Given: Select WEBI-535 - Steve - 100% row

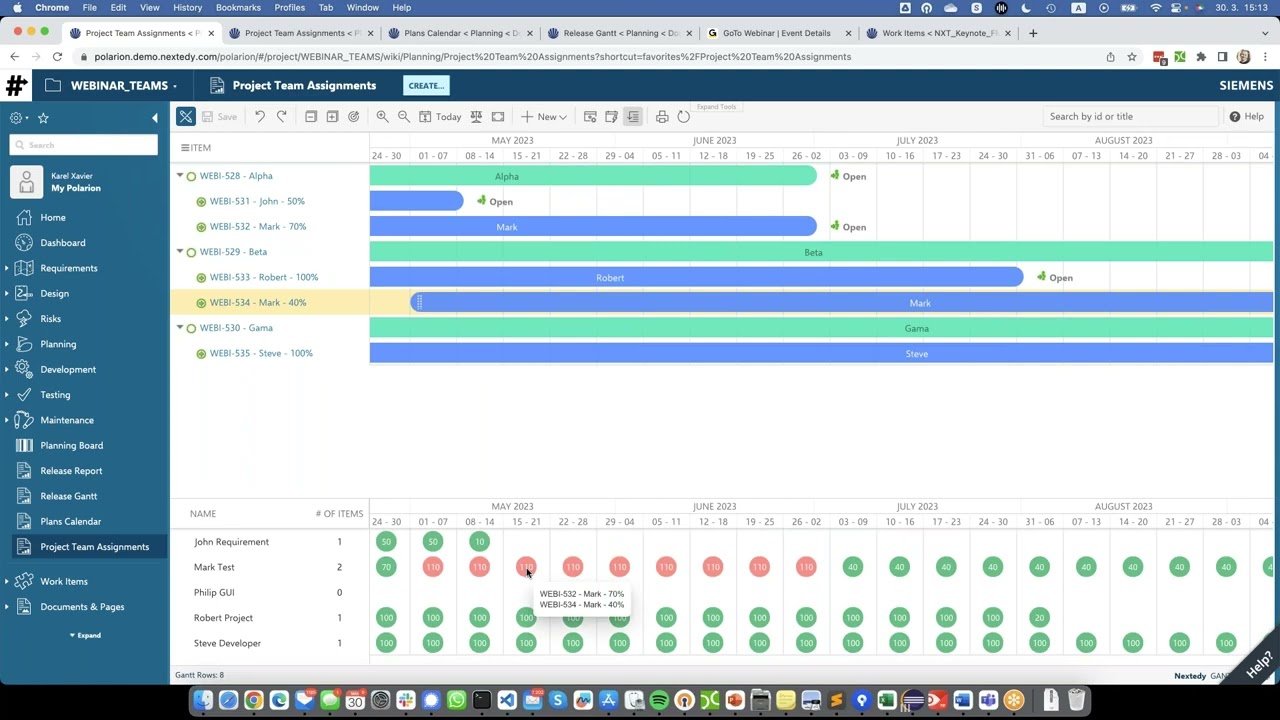Looking at the screenshot, I should point(261,353).
